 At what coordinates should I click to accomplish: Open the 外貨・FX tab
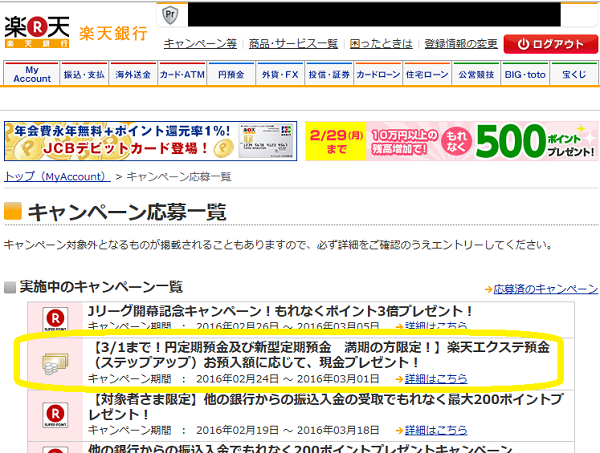coord(280,74)
